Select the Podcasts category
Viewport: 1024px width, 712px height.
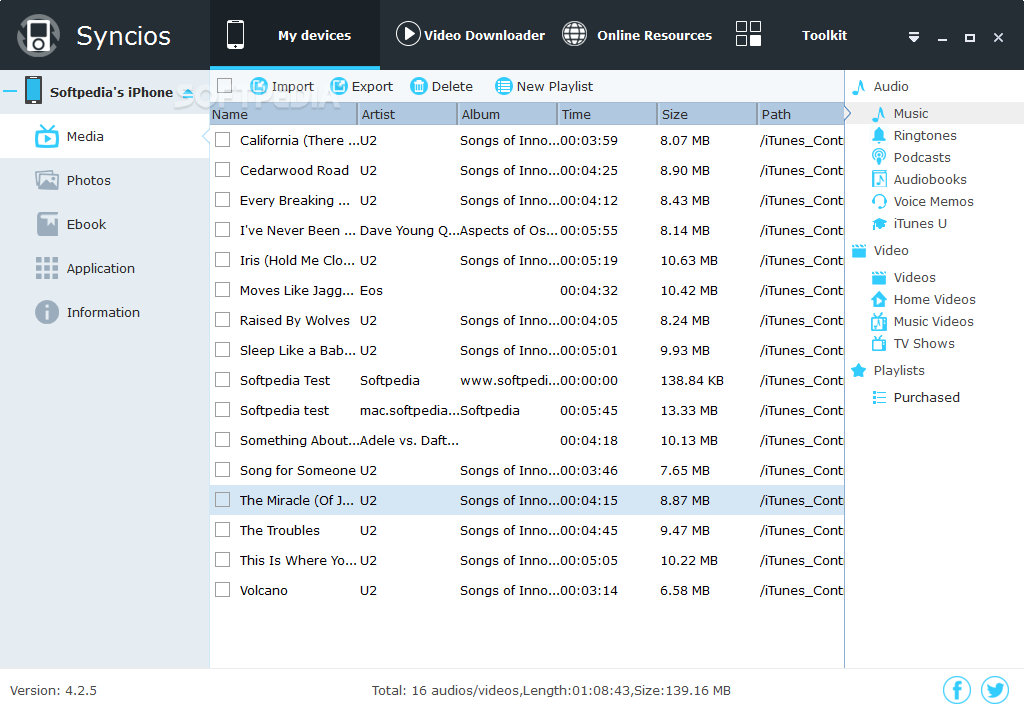919,157
